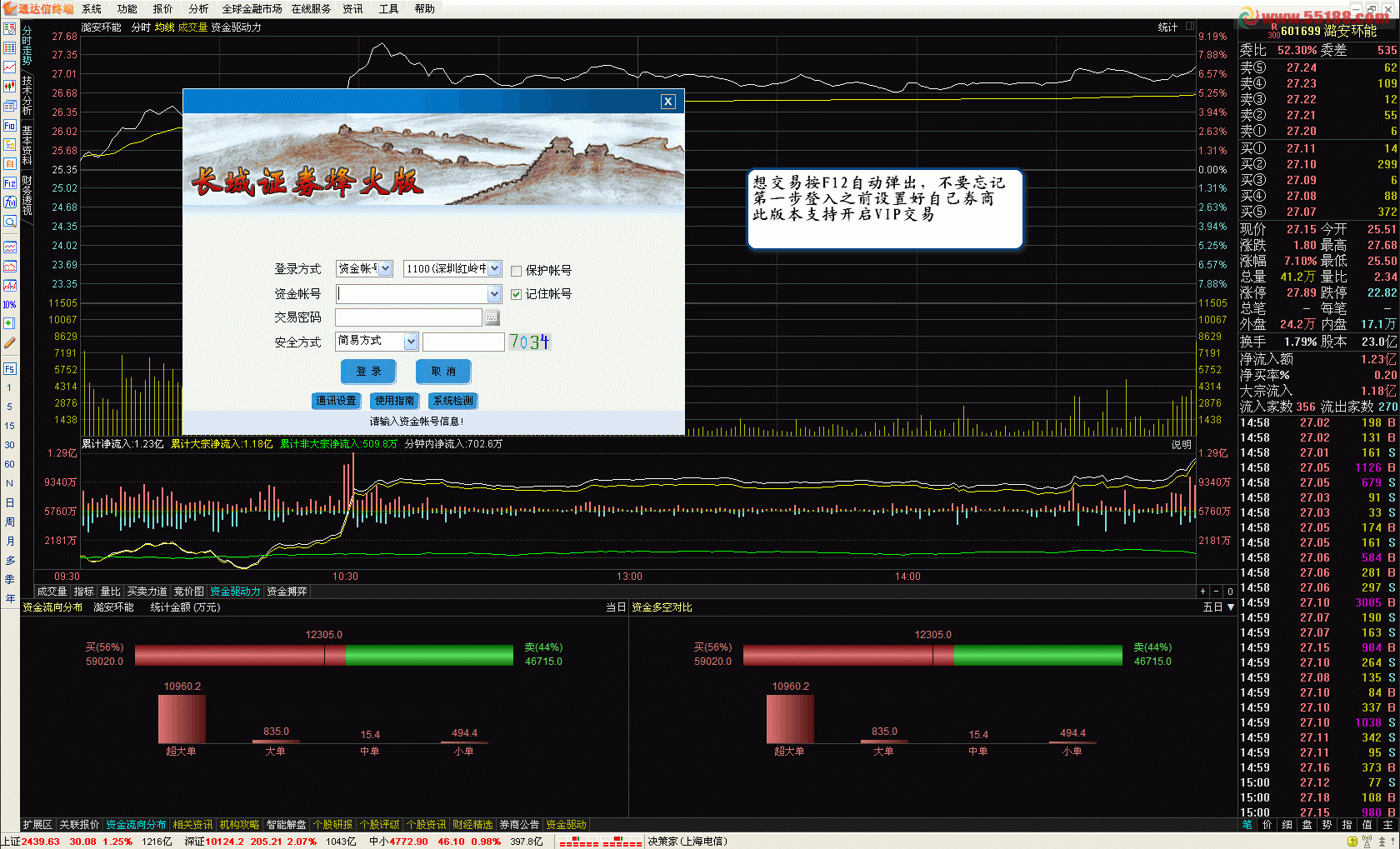Click the top news page icon in left toolbar
Image resolution: width=1400 pixels, height=849 pixels.
tap(9, 28)
